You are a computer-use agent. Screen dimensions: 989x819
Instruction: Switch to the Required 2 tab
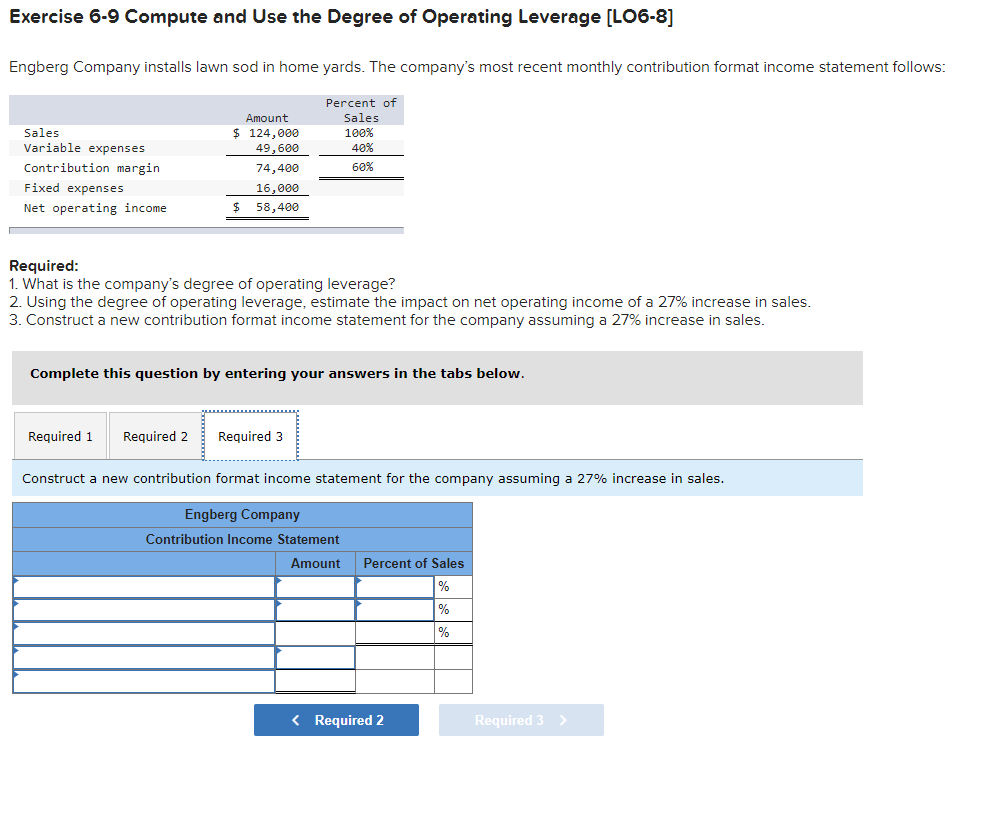[x=154, y=435]
